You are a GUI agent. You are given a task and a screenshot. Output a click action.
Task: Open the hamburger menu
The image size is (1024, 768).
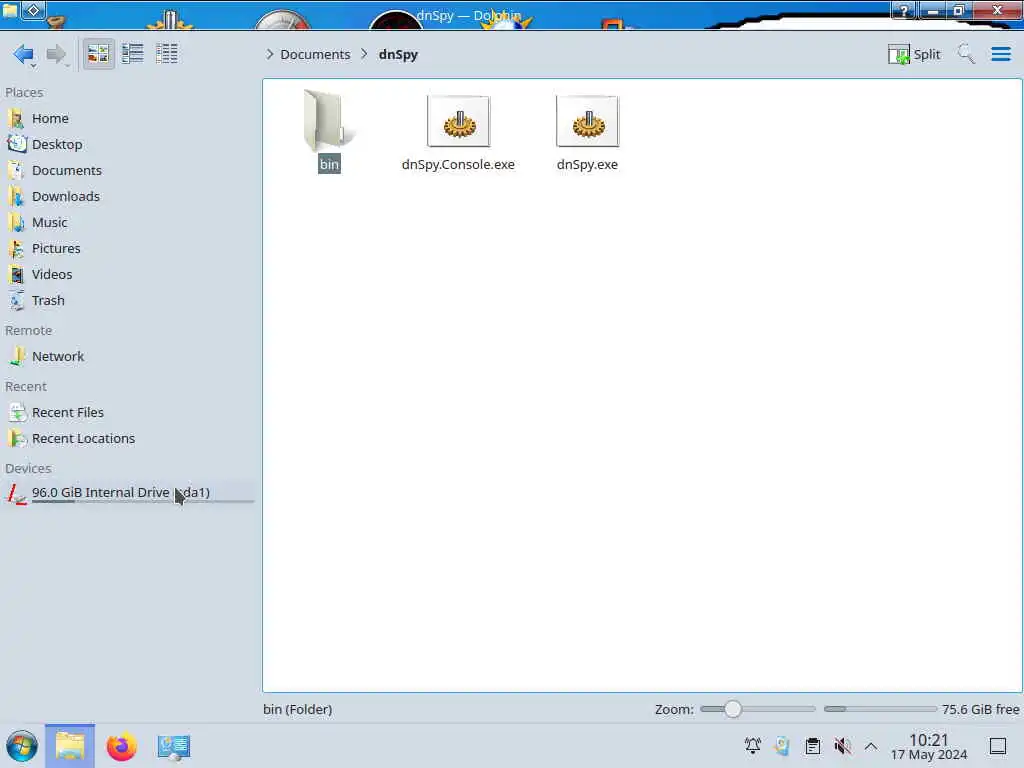point(1000,54)
